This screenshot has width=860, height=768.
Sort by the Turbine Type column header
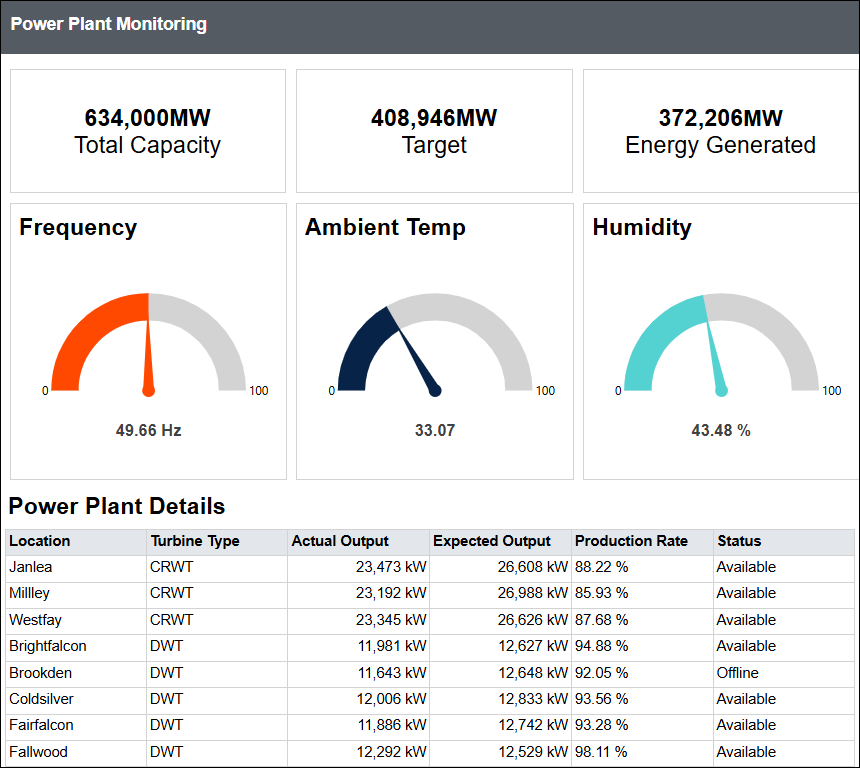click(217, 541)
